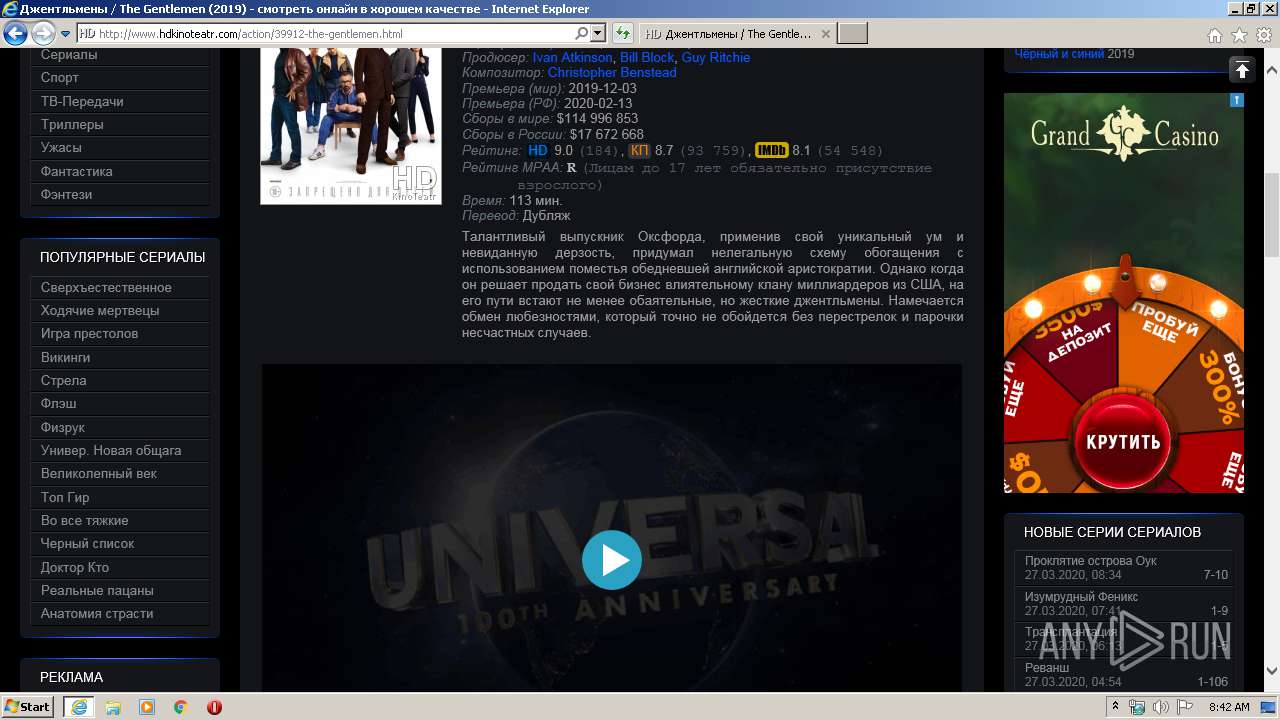The width and height of the screenshot is (1280, 720).
Task: Click the Grand Casino ad logo
Action: coord(1124,135)
